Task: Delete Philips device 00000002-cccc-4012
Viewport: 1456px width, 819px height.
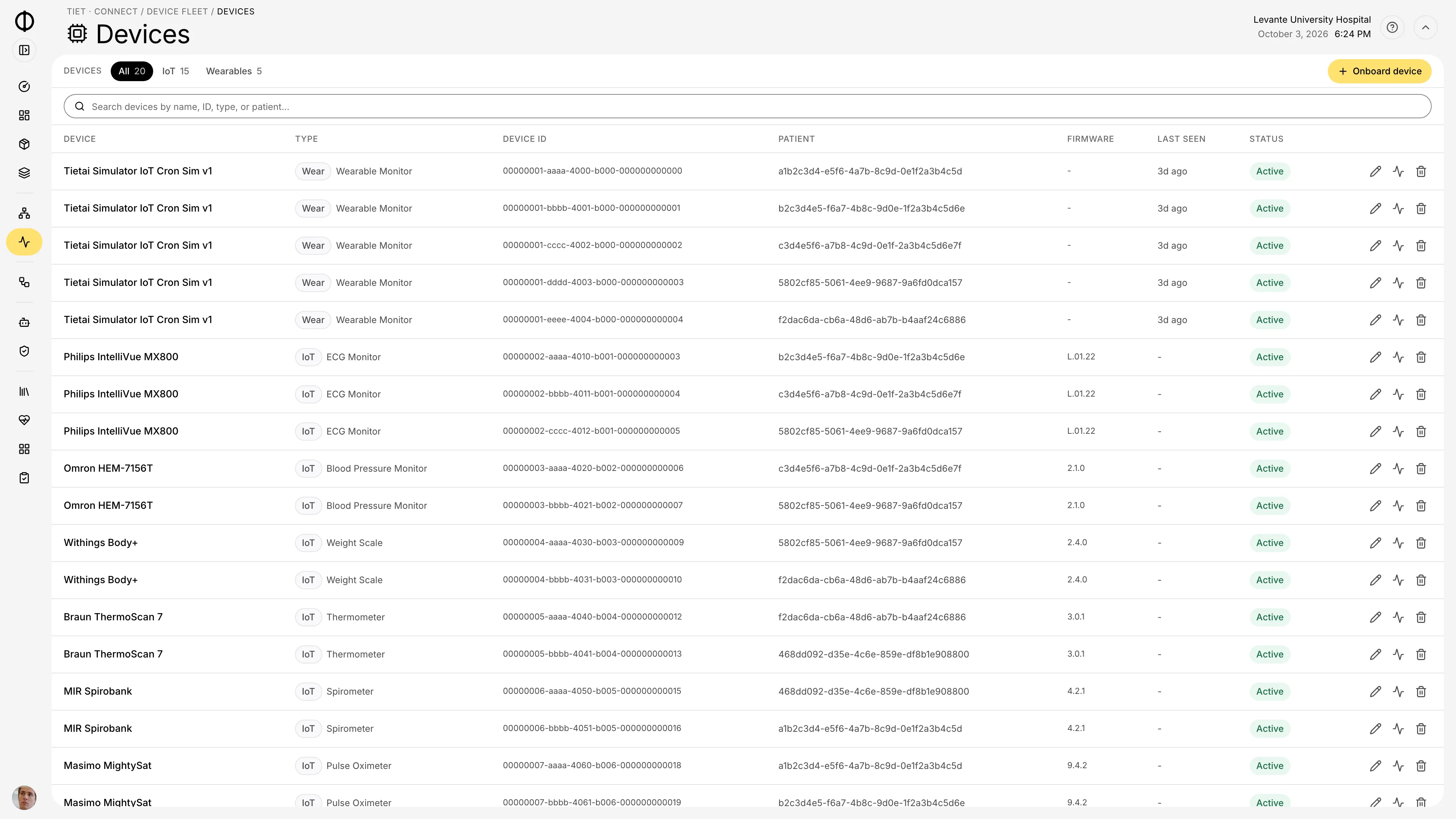Action: [1421, 431]
